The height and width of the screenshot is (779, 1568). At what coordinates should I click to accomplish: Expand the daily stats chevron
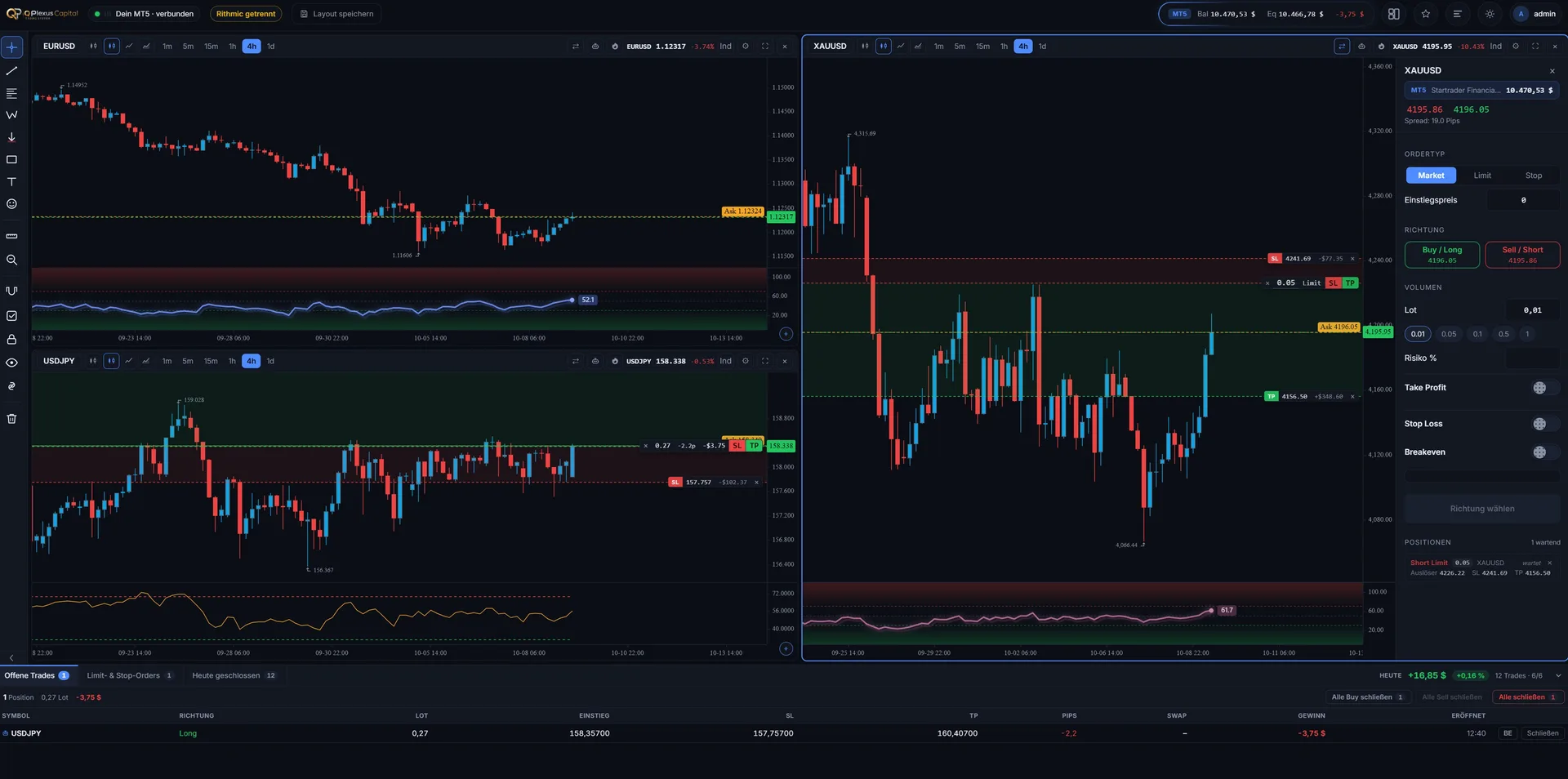coord(1557,676)
